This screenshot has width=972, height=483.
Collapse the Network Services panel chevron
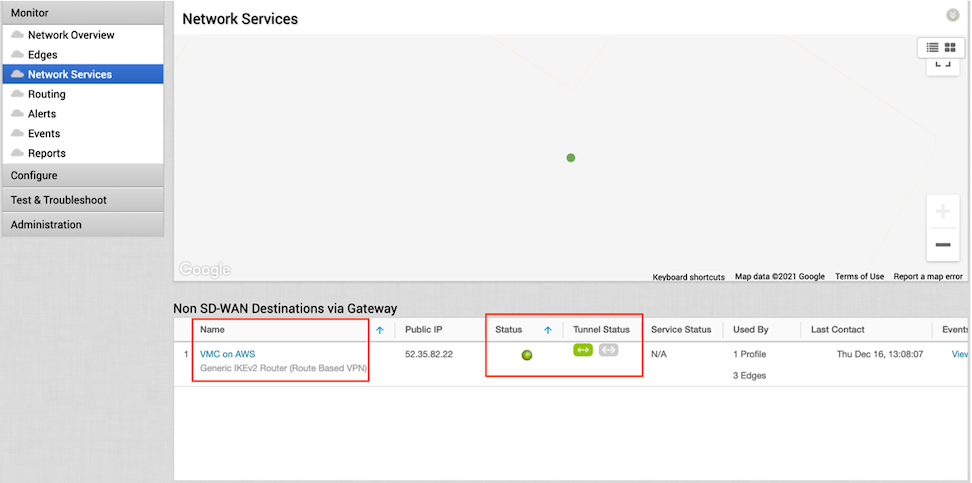pyautogui.click(x=953, y=15)
